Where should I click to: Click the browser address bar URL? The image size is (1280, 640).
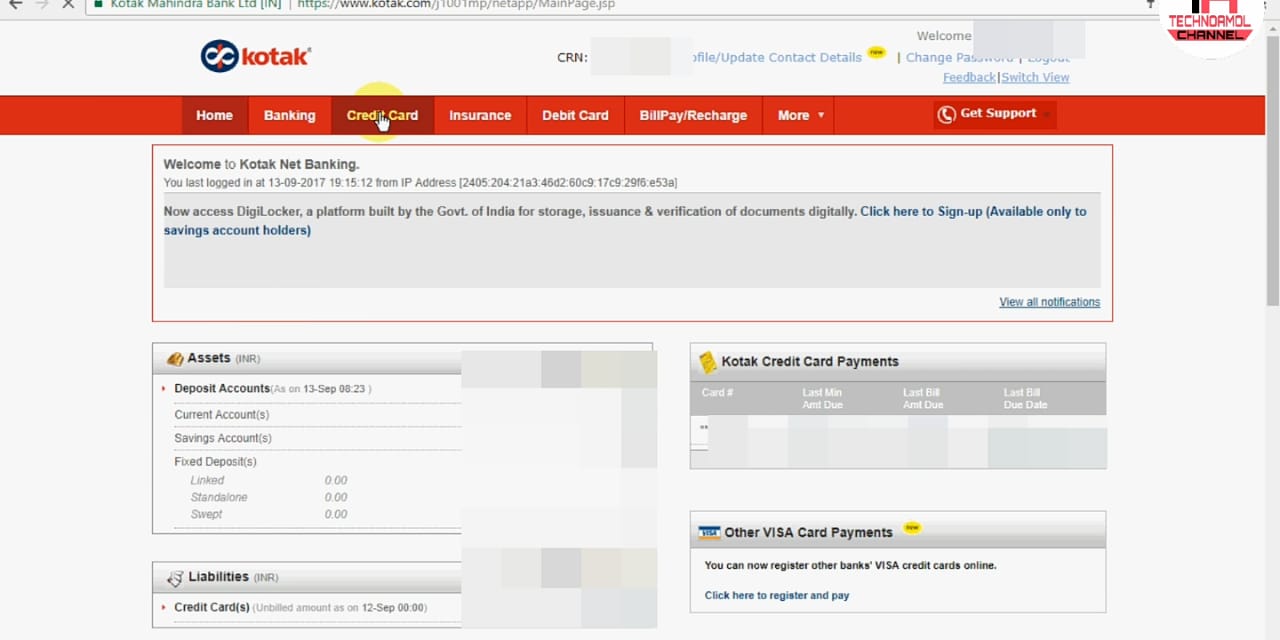click(x=456, y=4)
